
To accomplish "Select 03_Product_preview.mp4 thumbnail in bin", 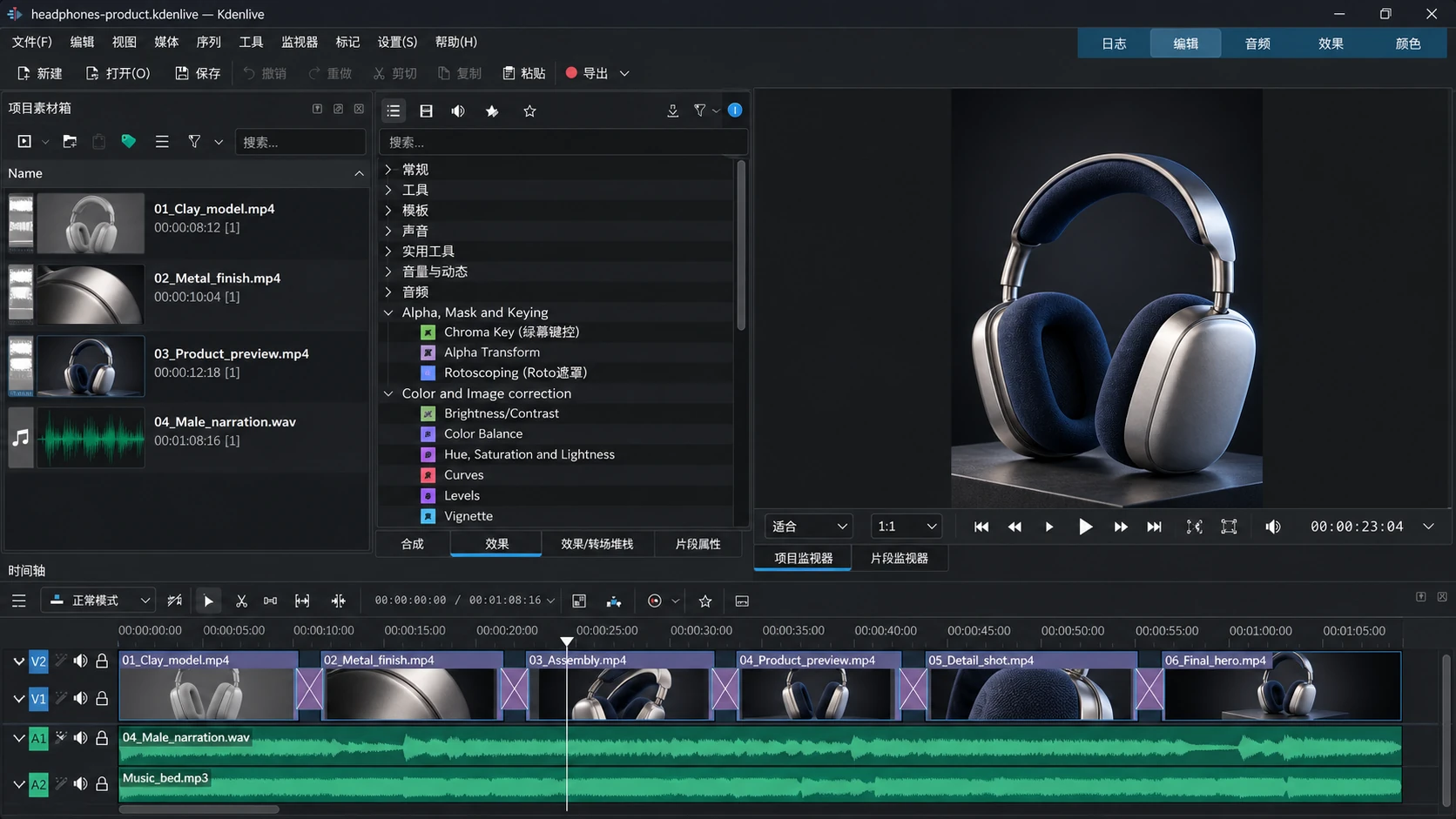I will [x=91, y=366].
